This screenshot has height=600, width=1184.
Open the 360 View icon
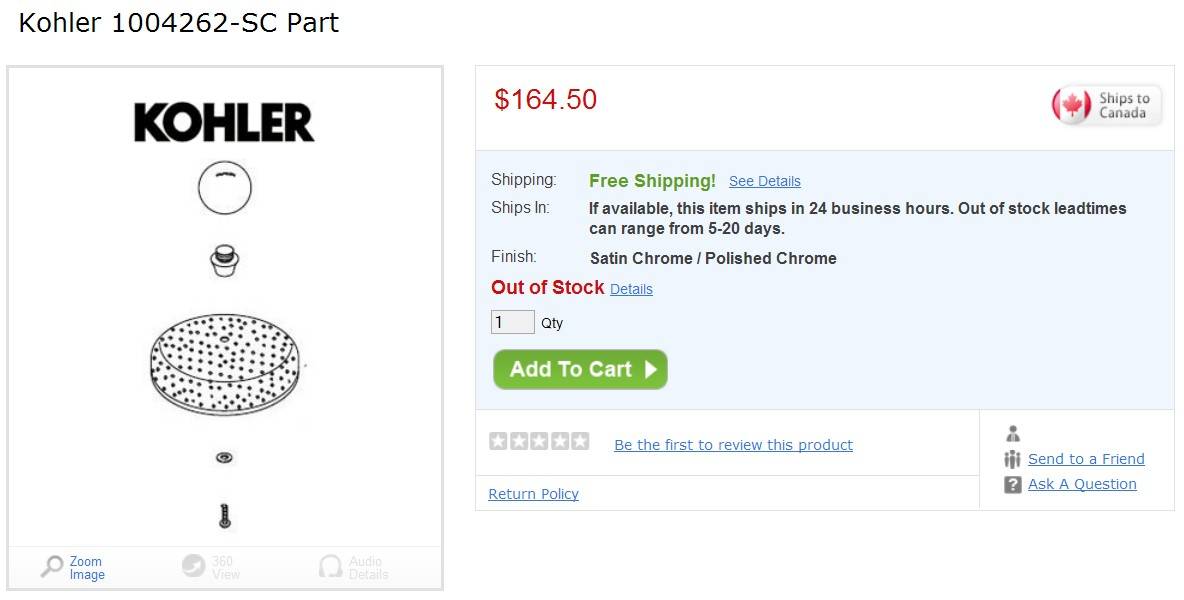pyautogui.click(x=193, y=567)
